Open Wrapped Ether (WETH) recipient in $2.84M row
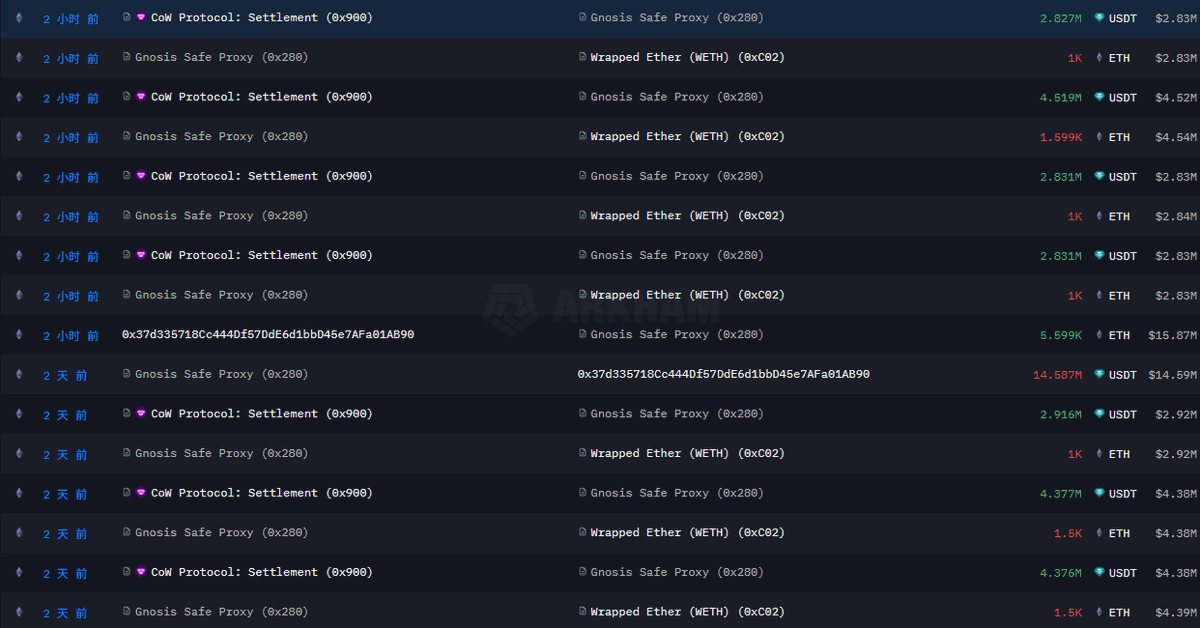 pos(688,216)
